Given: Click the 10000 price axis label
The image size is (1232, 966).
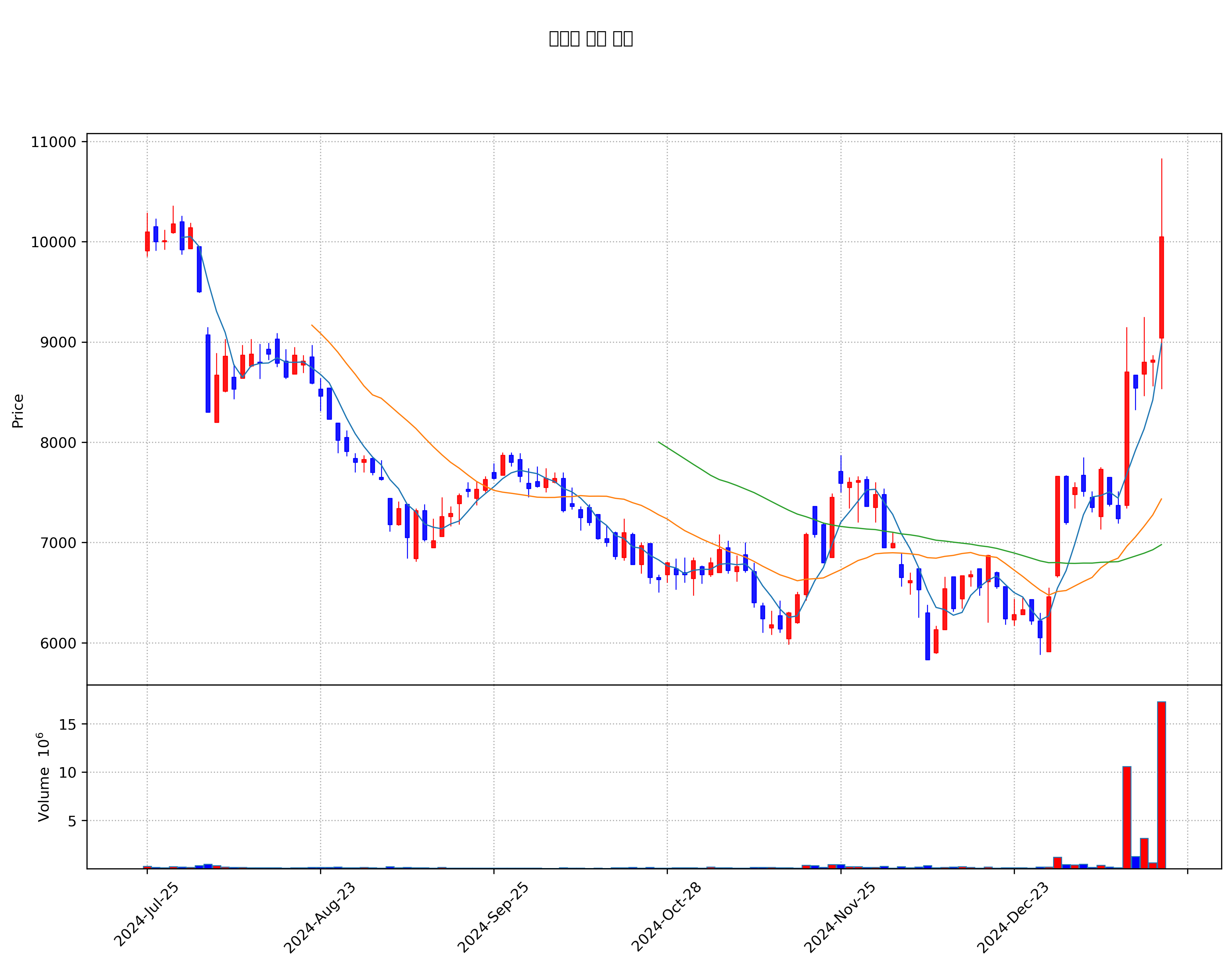Looking at the screenshot, I should (54, 242).
